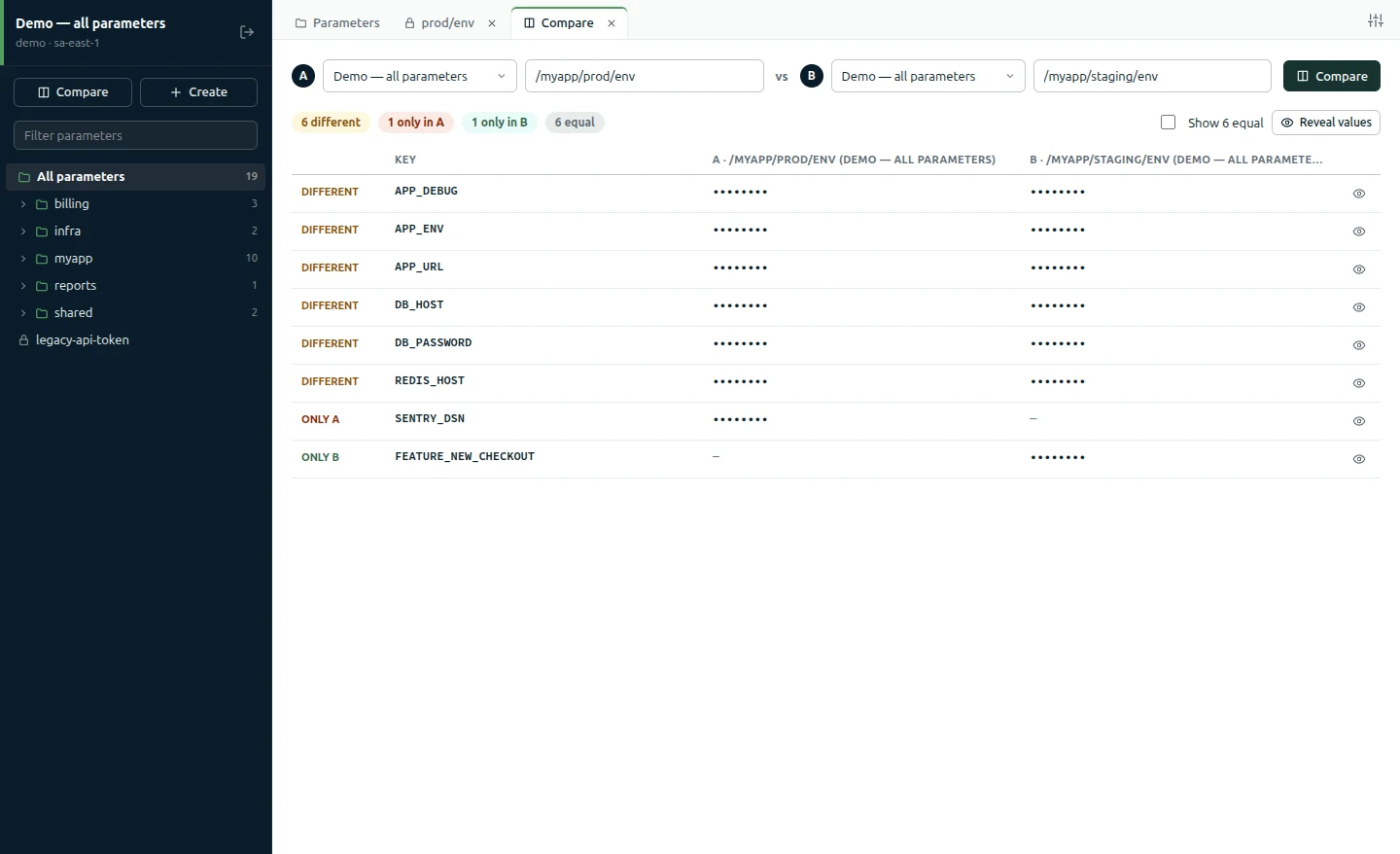1400x854 pixels.
Task: Click the 6 equal badge
Action: pos(575,123)
